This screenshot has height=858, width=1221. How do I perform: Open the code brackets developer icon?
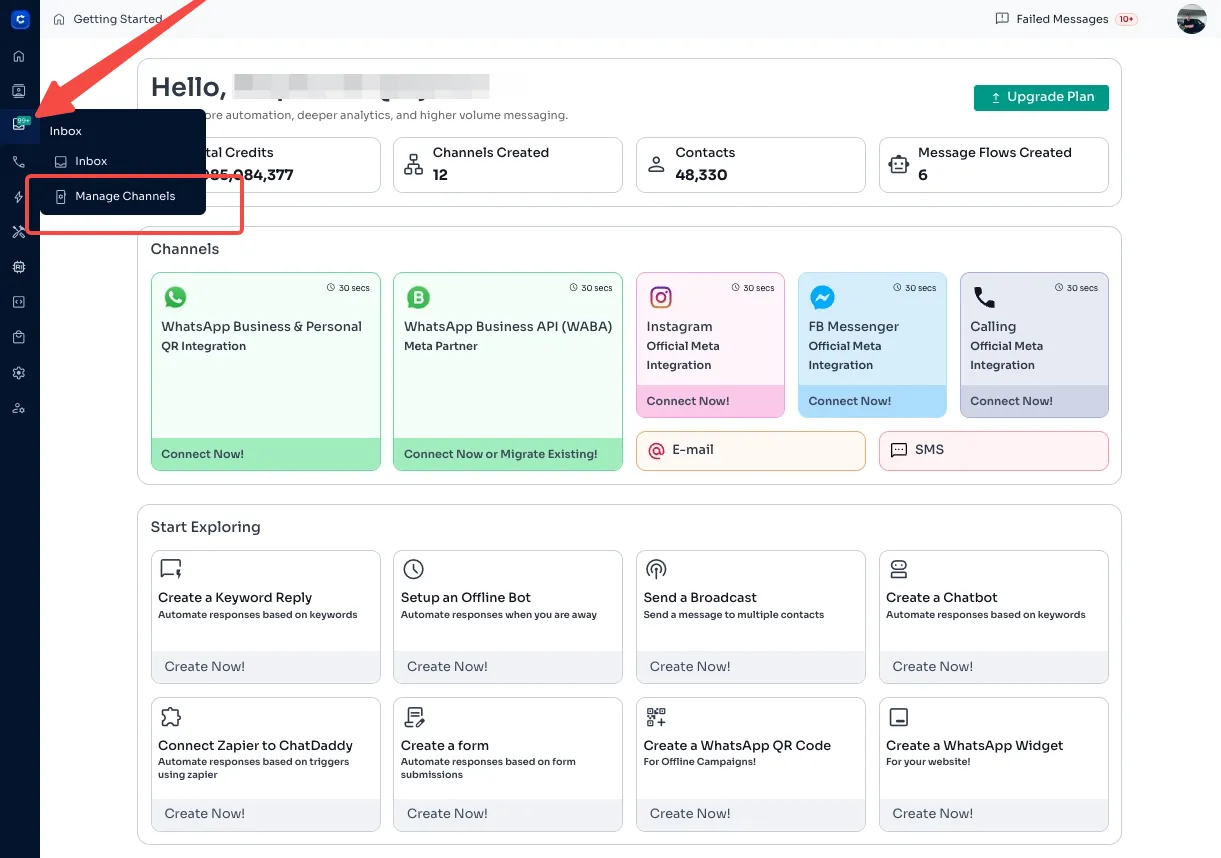(x=19, y=302)
